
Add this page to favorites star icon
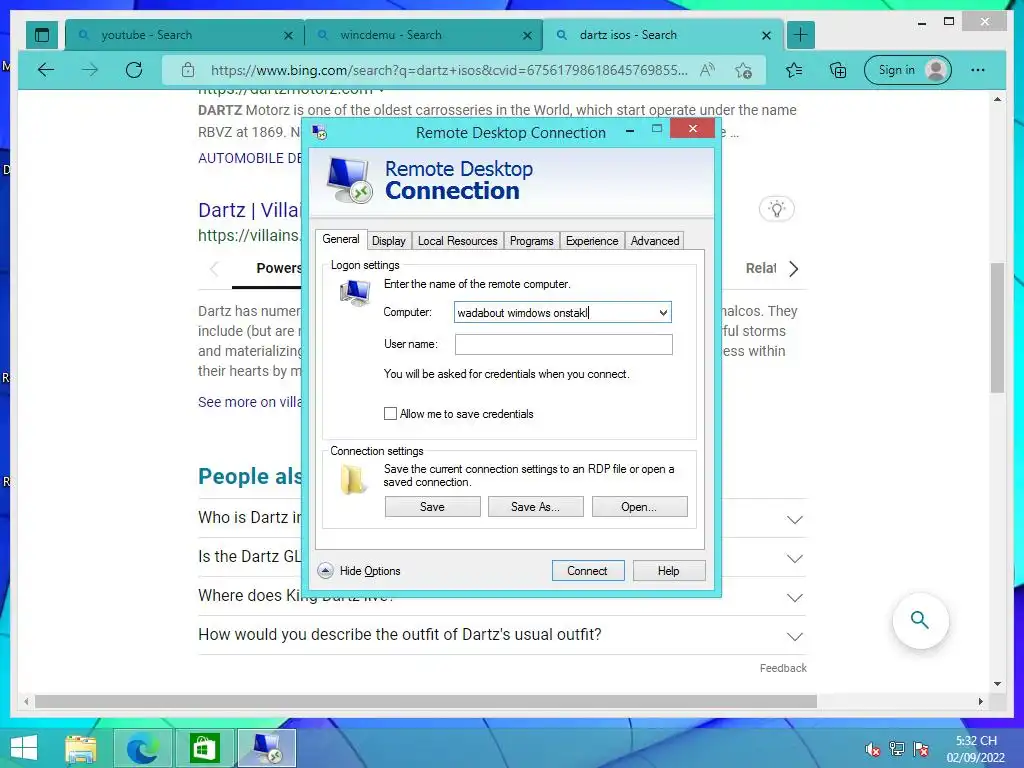(743, 71)
